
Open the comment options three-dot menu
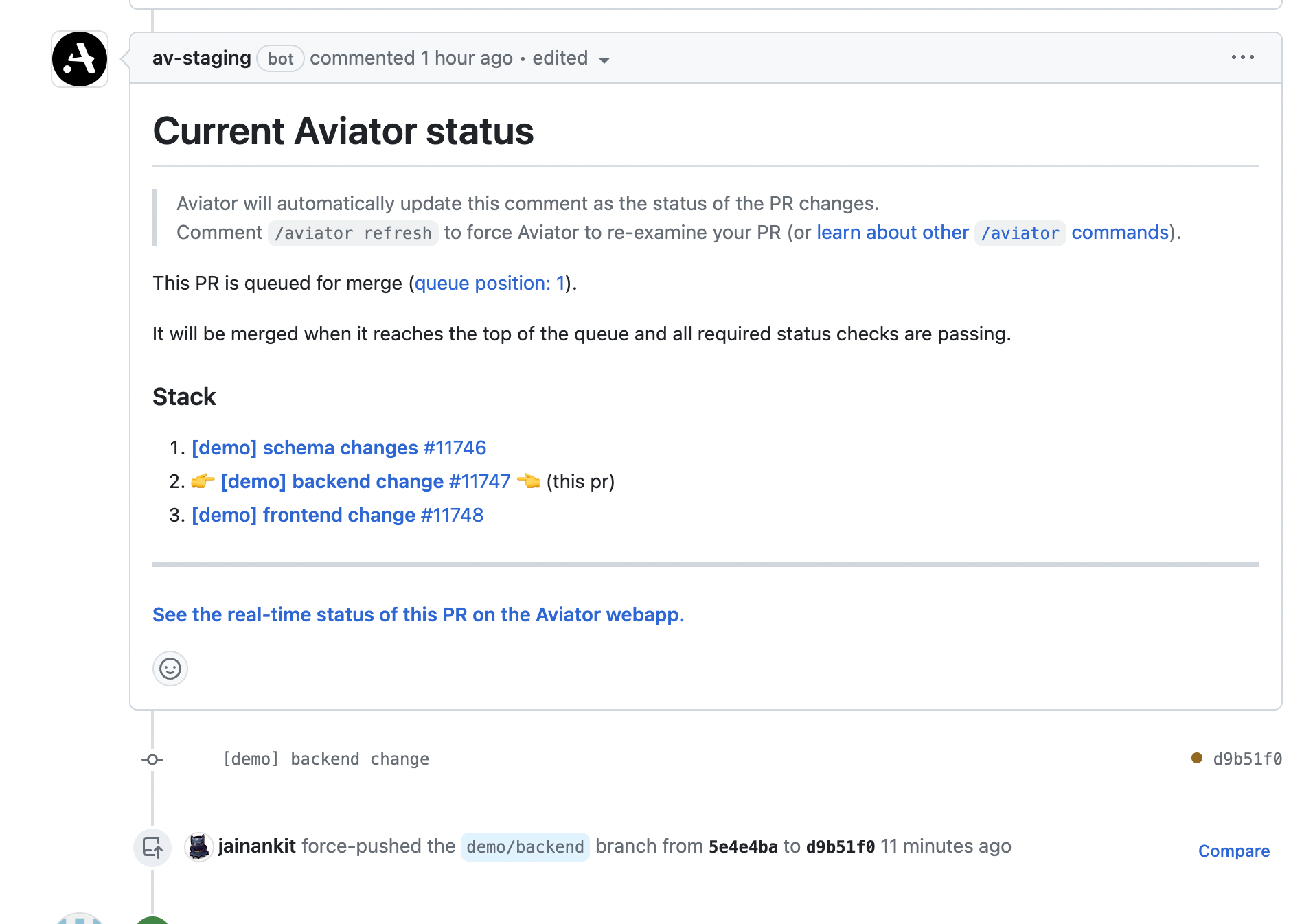(1242, 58)
